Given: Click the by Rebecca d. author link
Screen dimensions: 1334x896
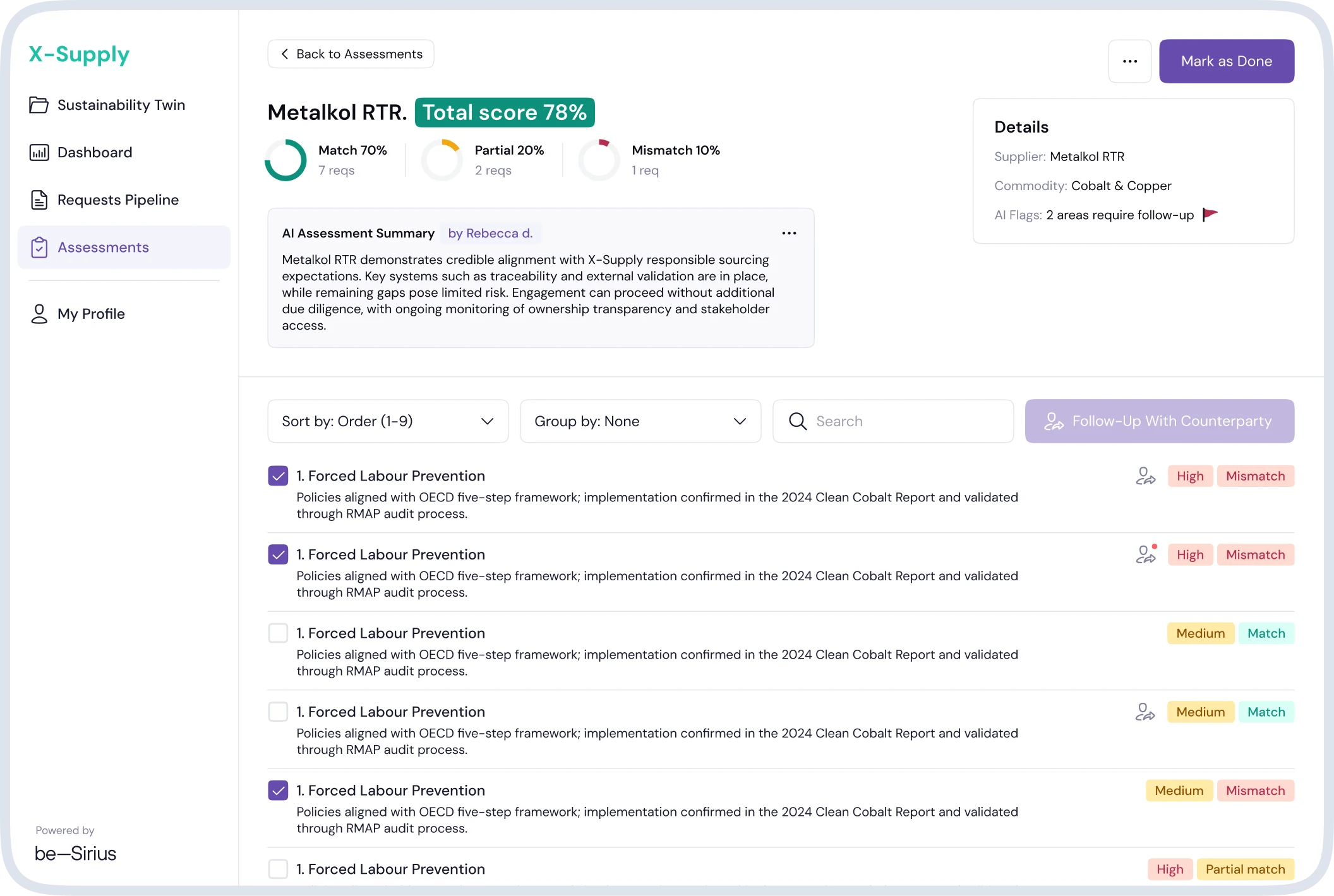Looking at the screenshot, I should 490,233.
